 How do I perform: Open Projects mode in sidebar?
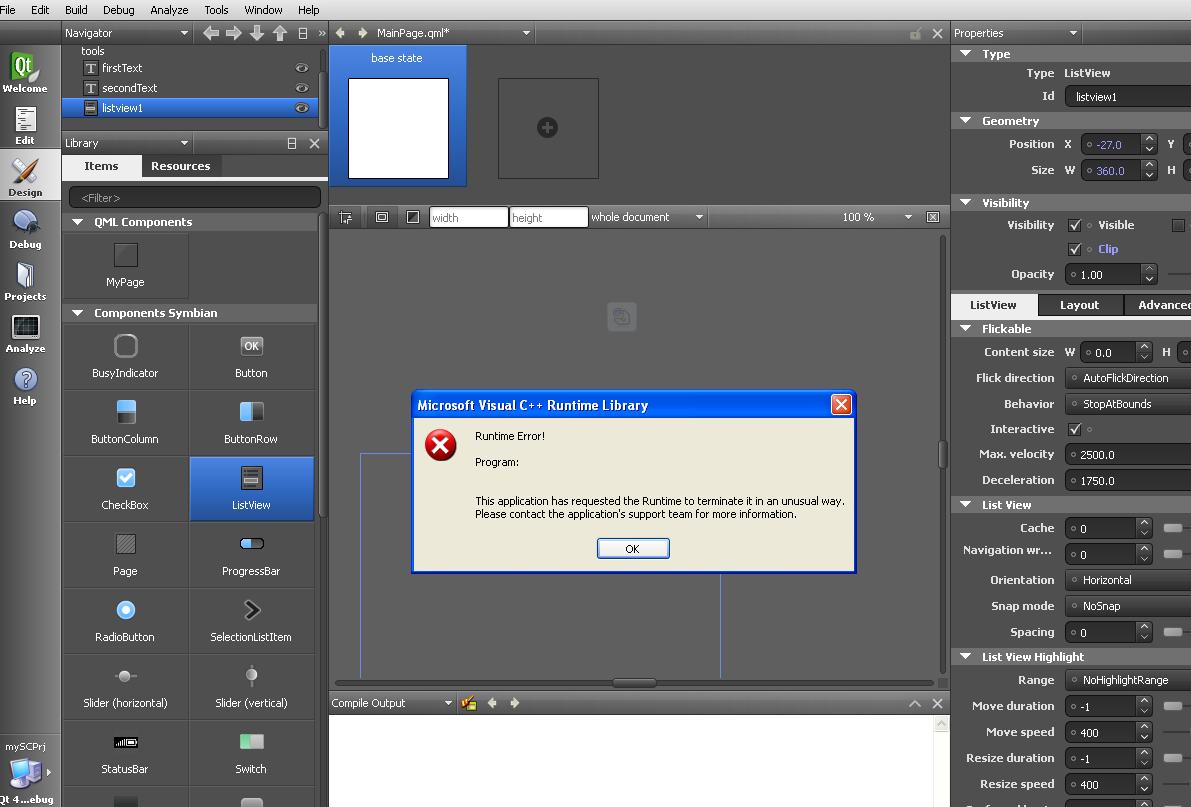(25, 280)
